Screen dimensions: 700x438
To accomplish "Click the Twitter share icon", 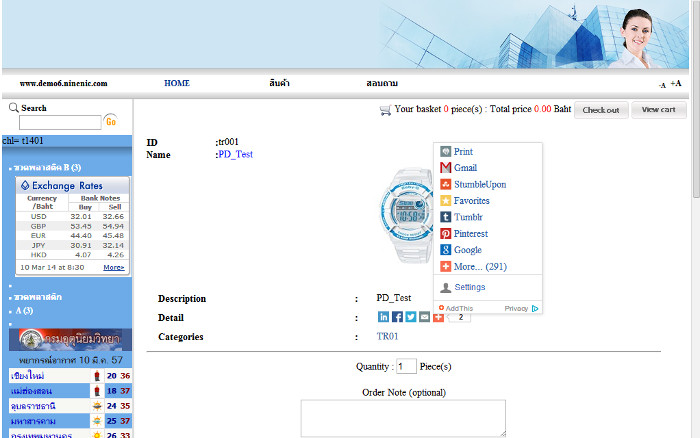I will (411, 317).
